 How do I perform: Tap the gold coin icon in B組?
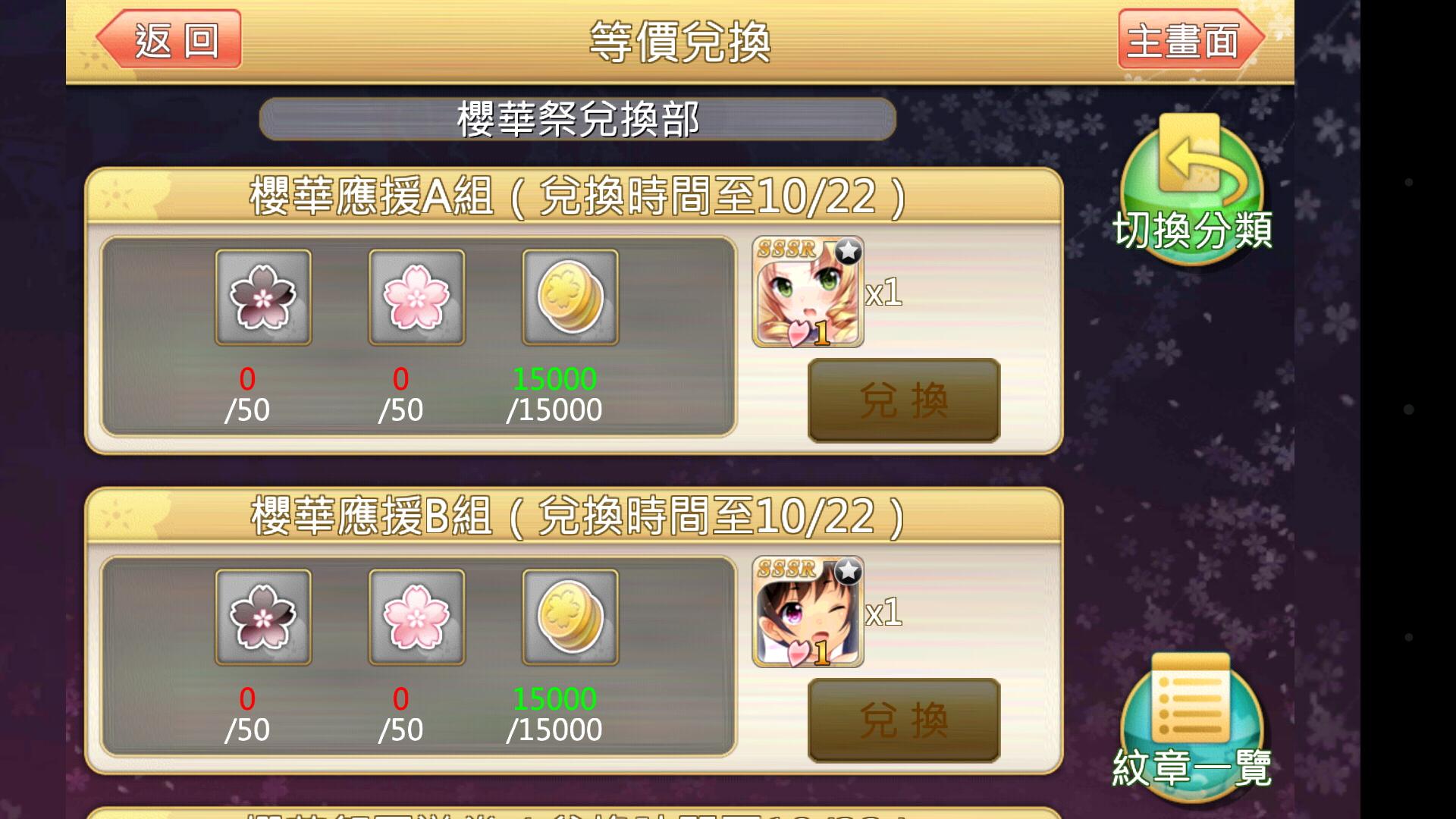point(570,617)
